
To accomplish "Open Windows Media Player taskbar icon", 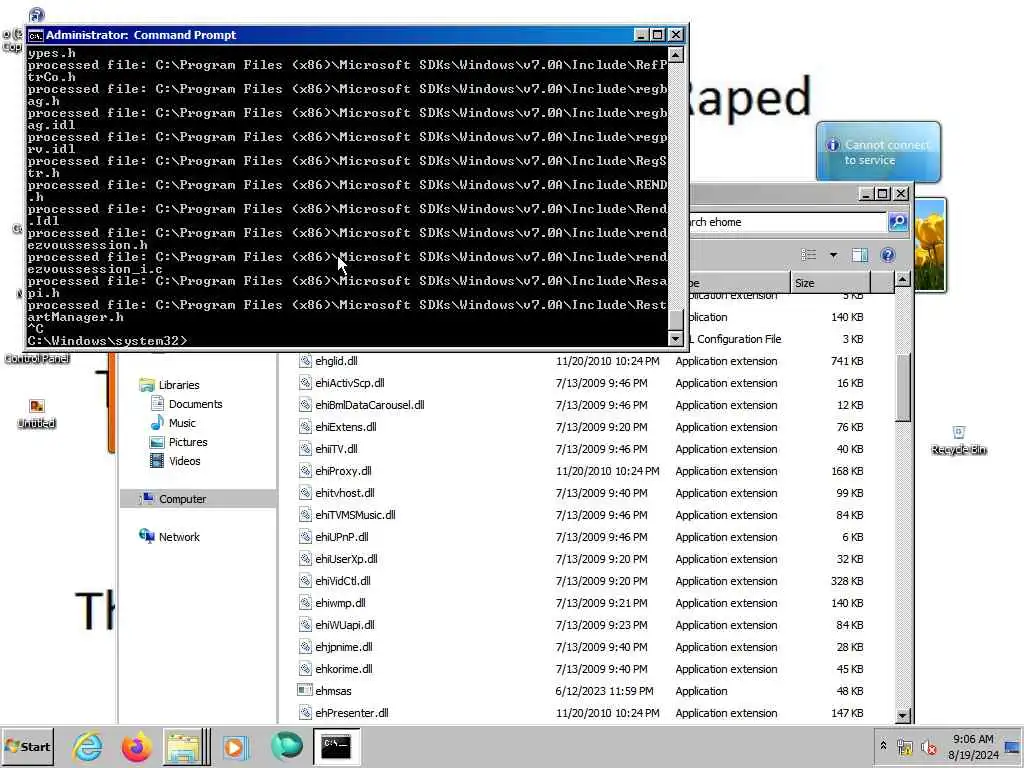I will pos(235,746).
